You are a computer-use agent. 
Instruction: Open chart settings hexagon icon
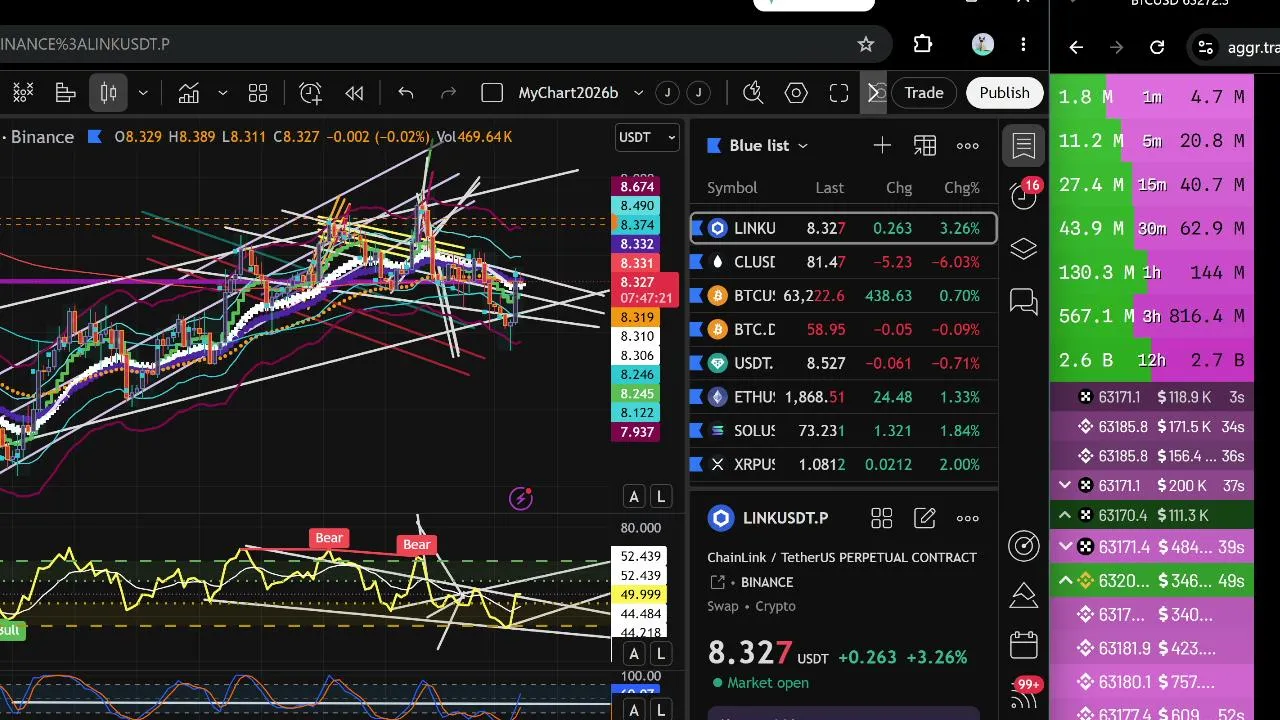796,93
